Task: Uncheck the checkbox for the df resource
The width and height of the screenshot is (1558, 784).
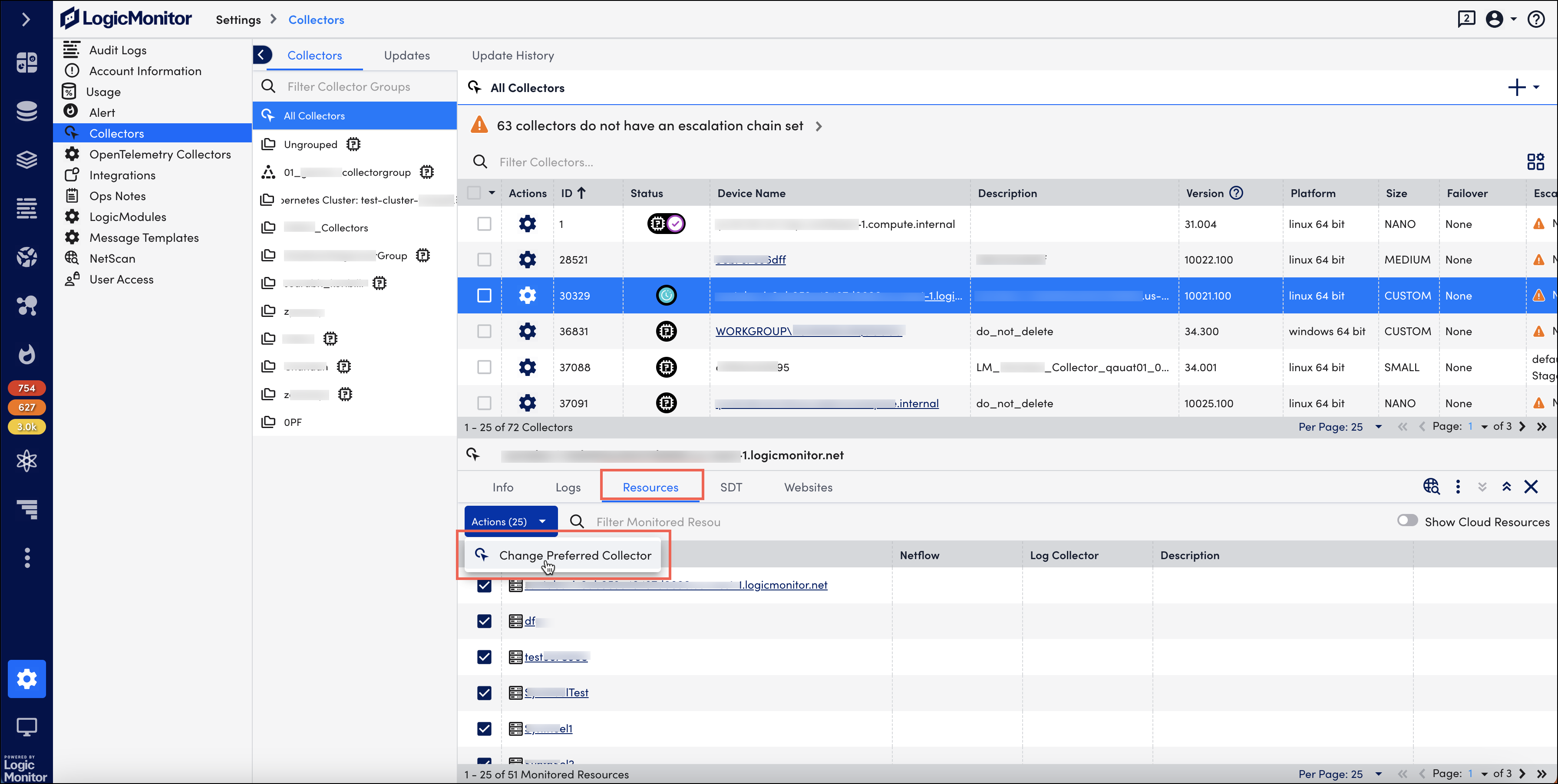Action: point(484,621)
